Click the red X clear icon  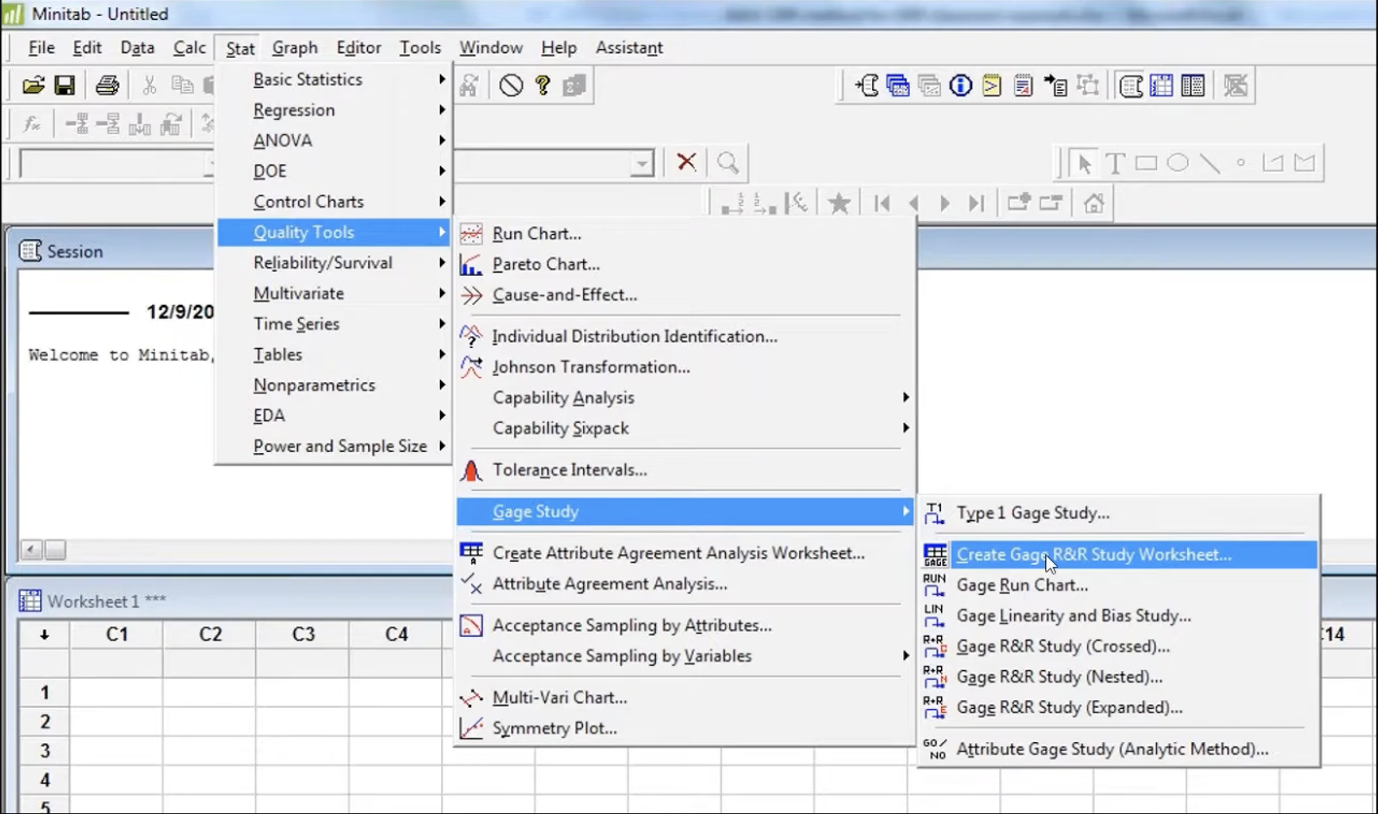pos(686,162)
